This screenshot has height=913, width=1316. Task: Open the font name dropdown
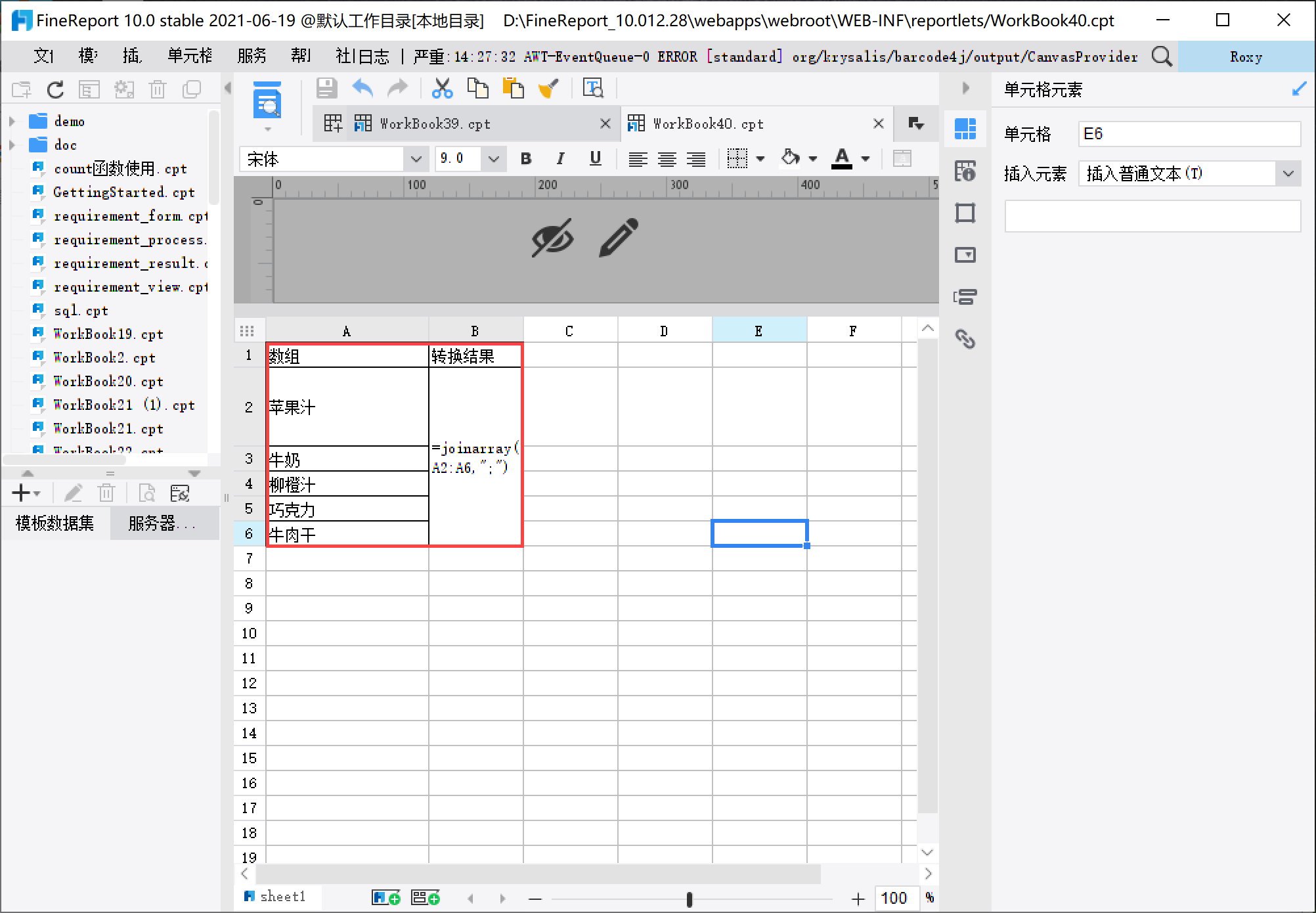pyautogui.click(x=415, y=159)
